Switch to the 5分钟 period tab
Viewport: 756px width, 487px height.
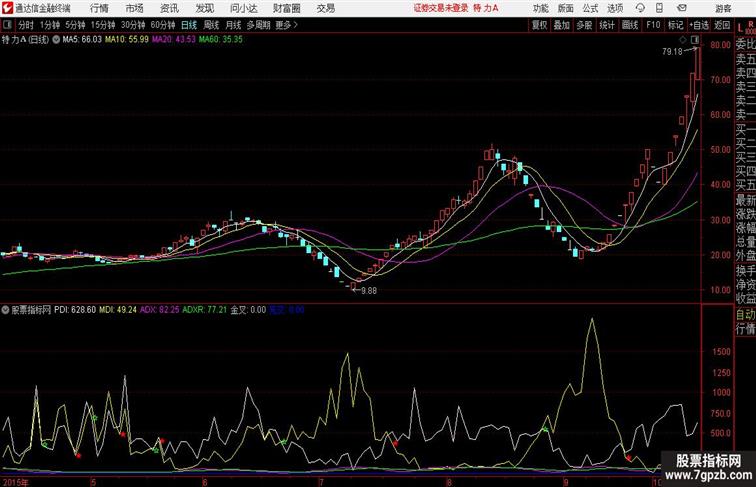coord(75,25)
